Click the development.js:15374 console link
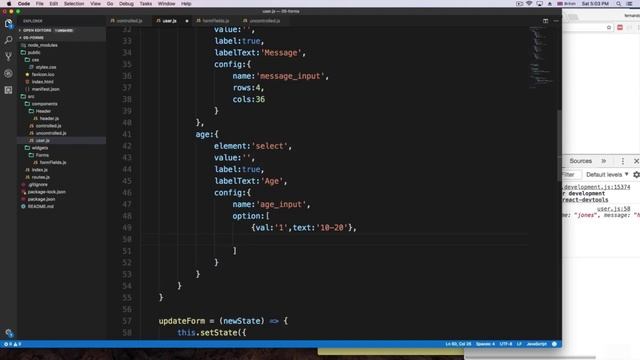The height and width of the screenshot is (360, 640). coord(597,187)
